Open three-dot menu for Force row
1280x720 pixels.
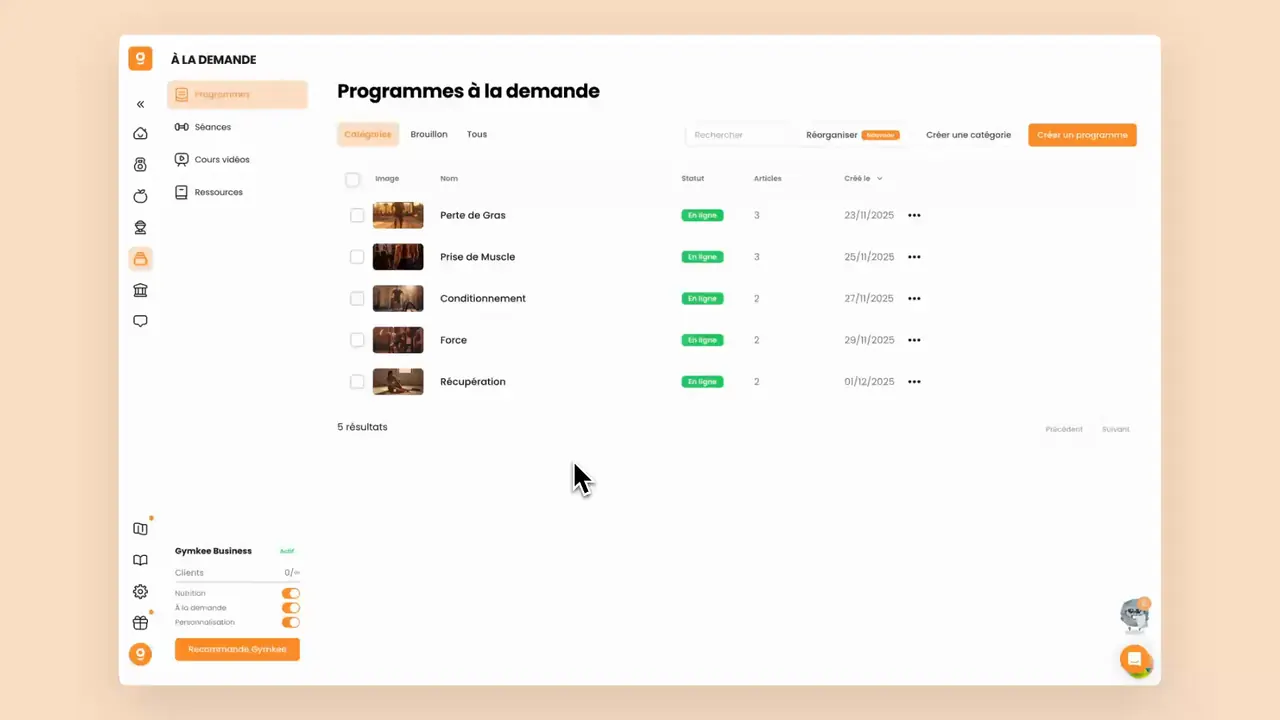tap(914, 340)
